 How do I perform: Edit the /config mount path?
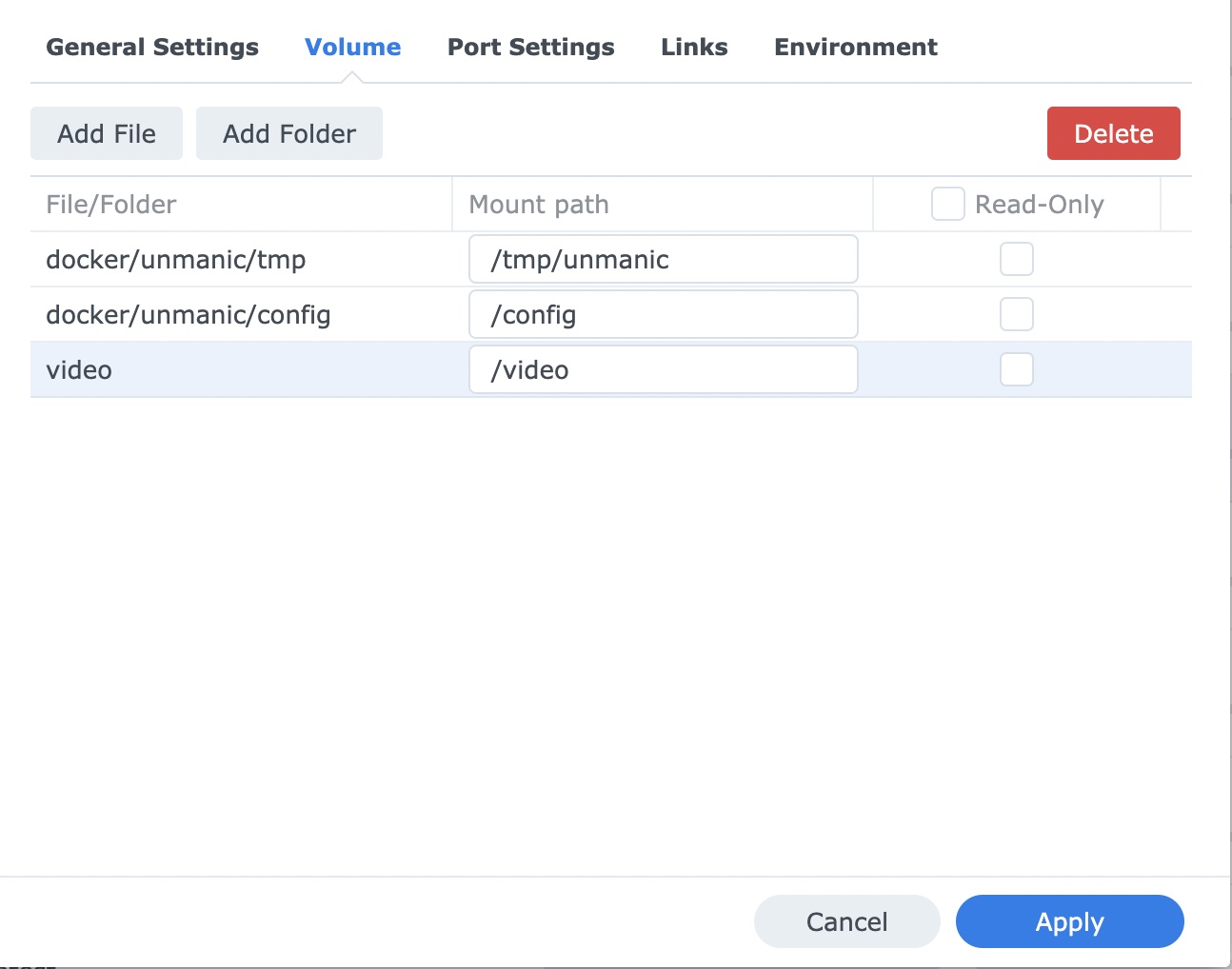click(x=663, y=313)
